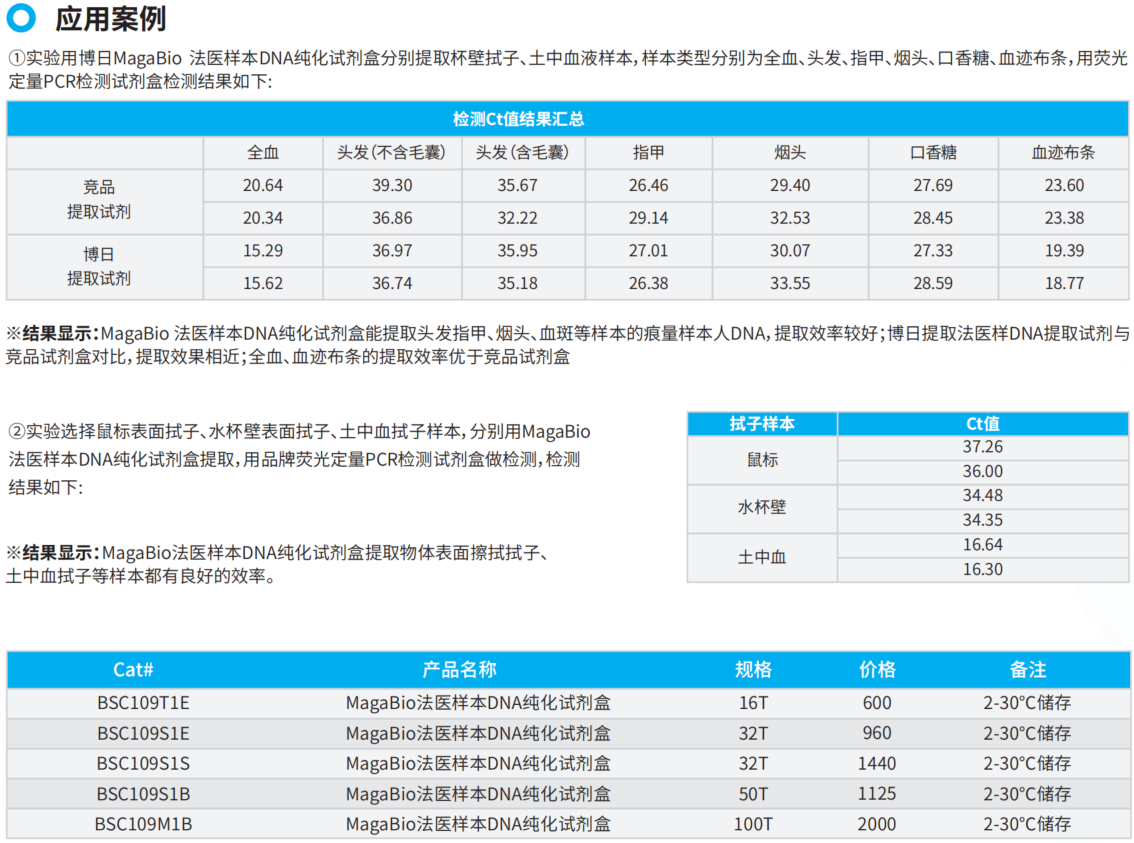Click the Cat# column header
The width and height of the screenshot is (1134, 843).
pyautogui.click(x=133, y=670)
